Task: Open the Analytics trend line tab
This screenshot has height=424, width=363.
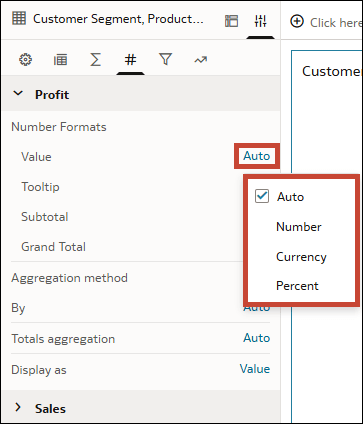Action: [201, 60]
